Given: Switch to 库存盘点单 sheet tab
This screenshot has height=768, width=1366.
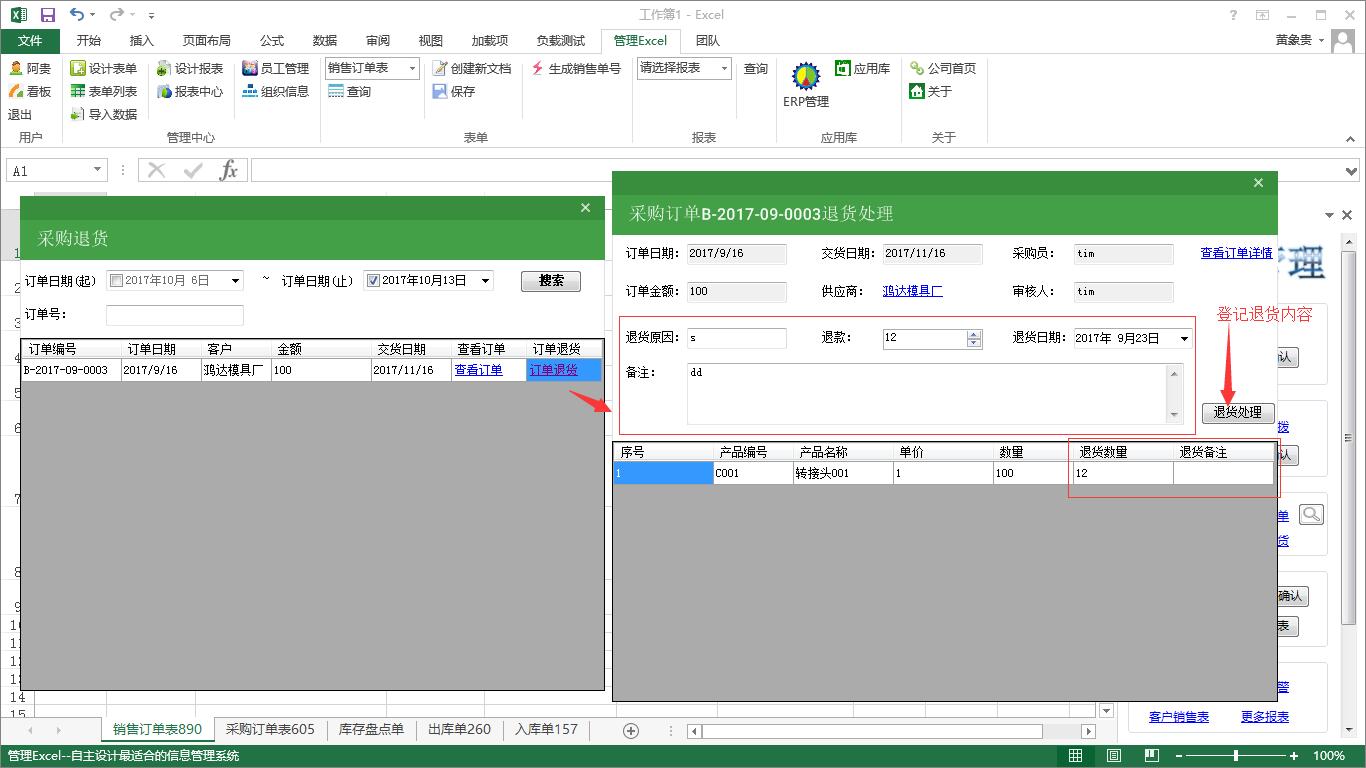Looking at the screenshot, I should 371,730.
